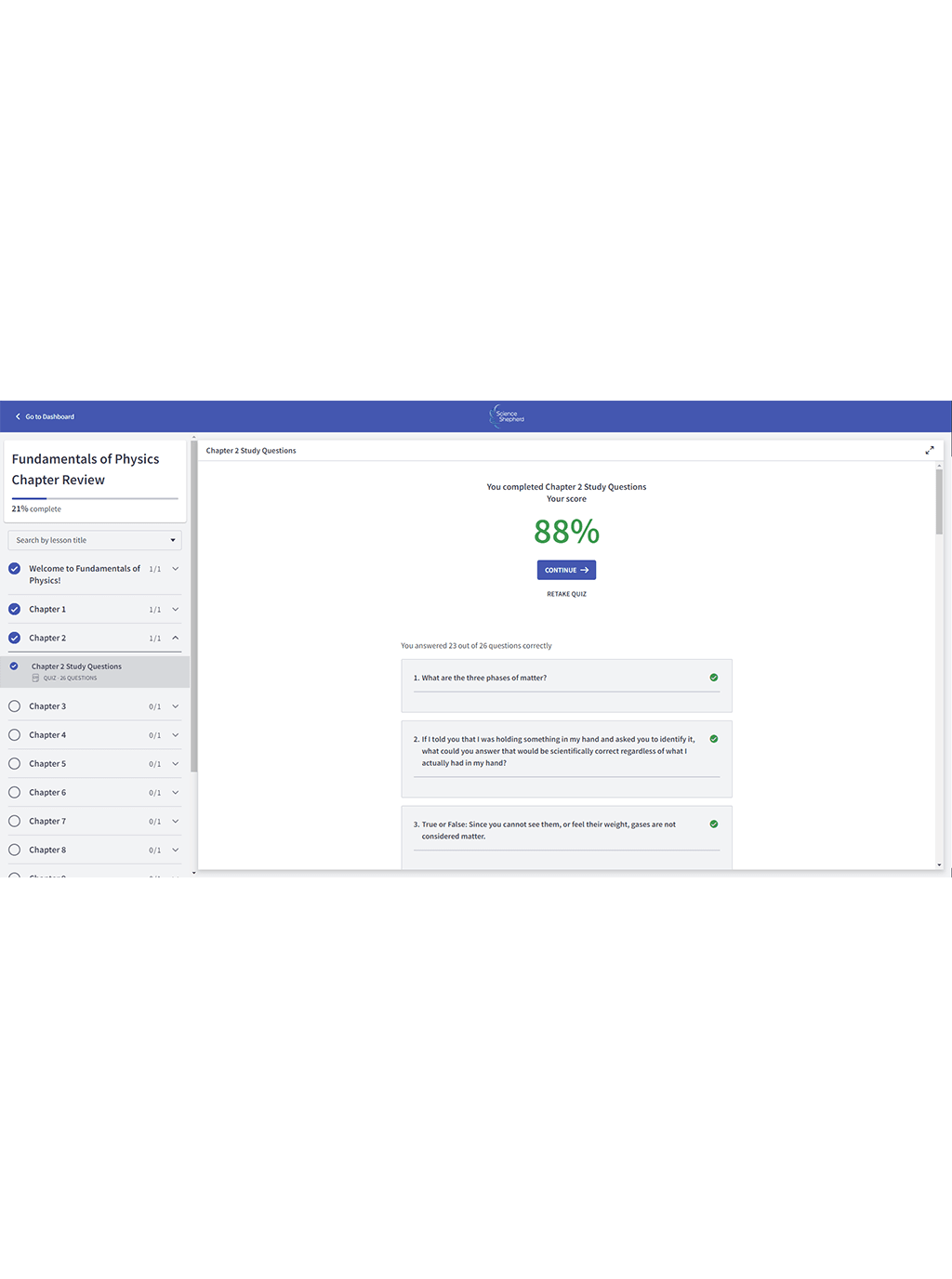Click the fullscreen expand icon

(929, 451)
